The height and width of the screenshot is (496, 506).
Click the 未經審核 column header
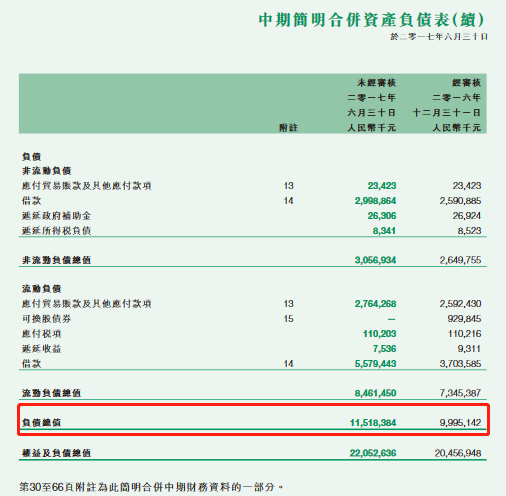(376, 83)
